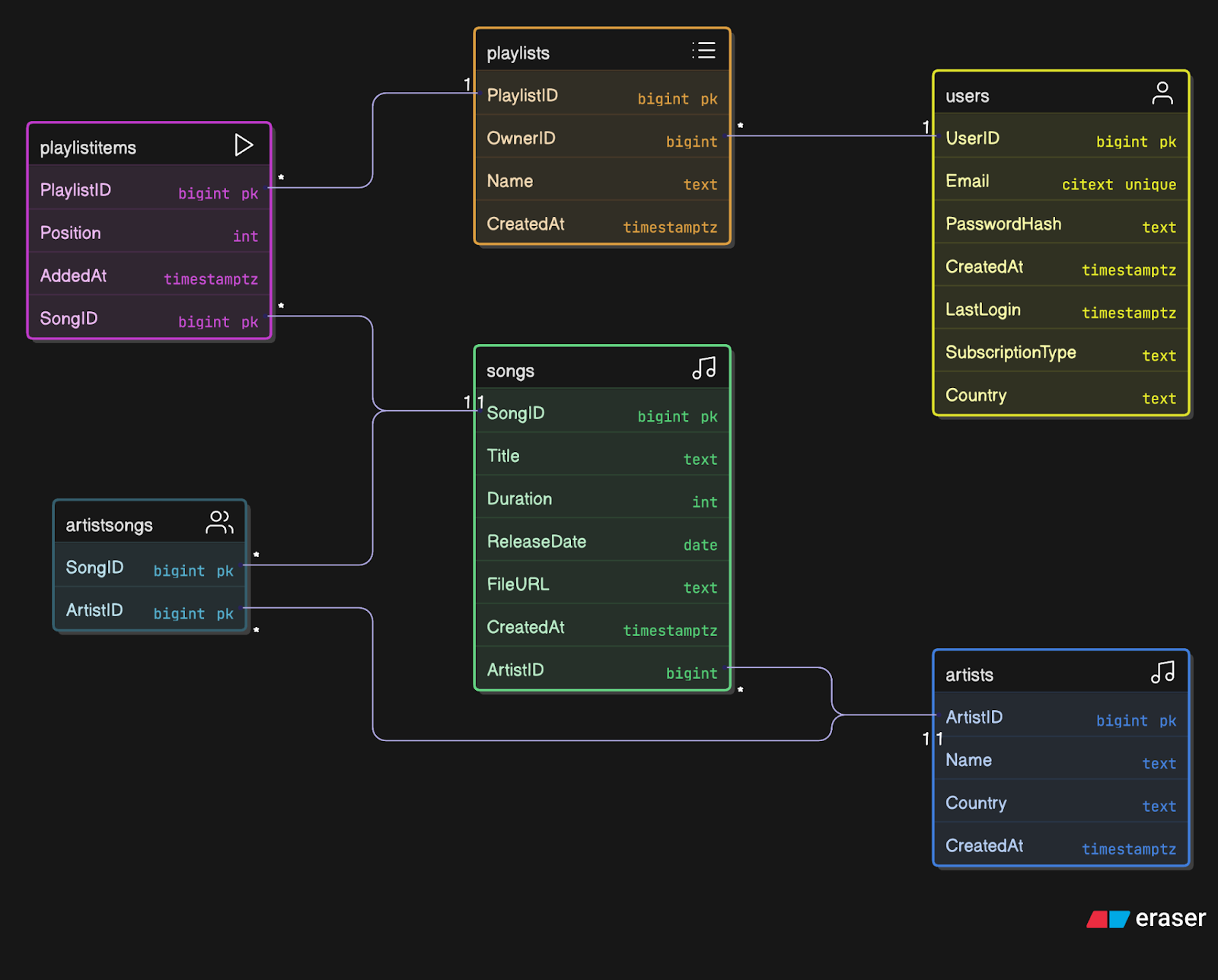This screenshot has width=1218, height=980.
Task: Click SongID field in songs table
Action: pos(602,412)
